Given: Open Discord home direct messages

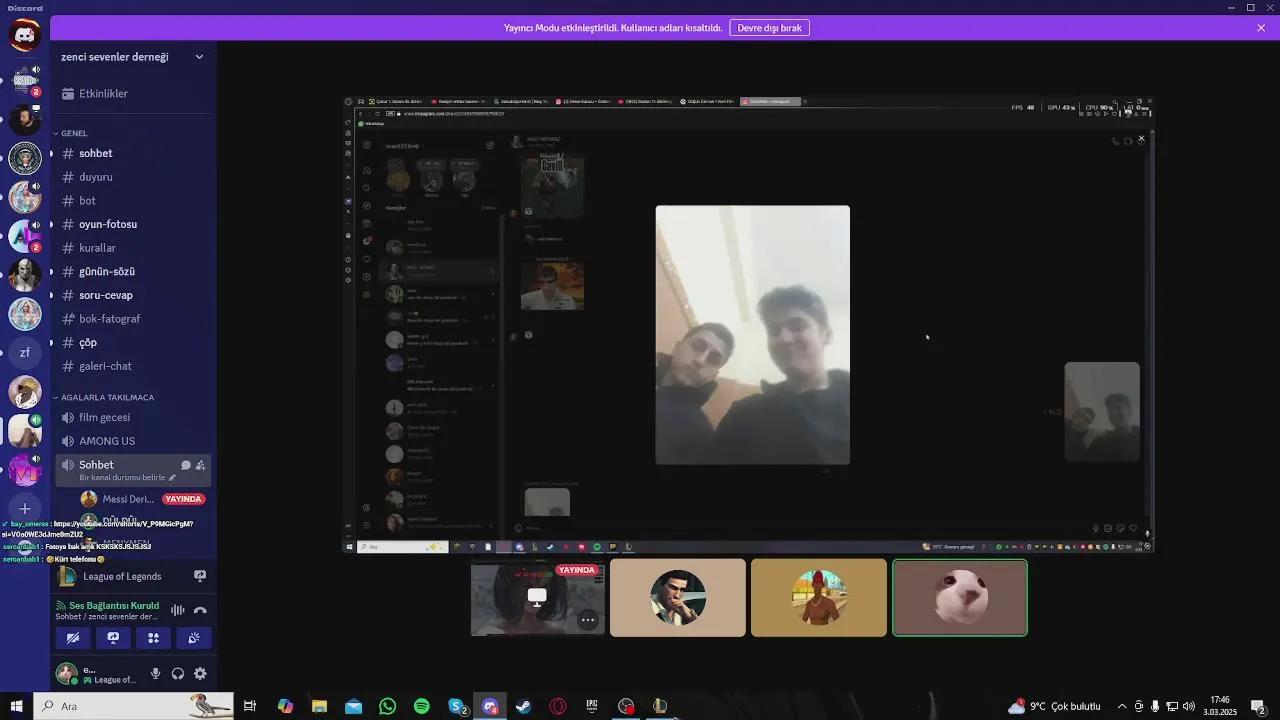Looking at the screenshot, I should point(25,35).
